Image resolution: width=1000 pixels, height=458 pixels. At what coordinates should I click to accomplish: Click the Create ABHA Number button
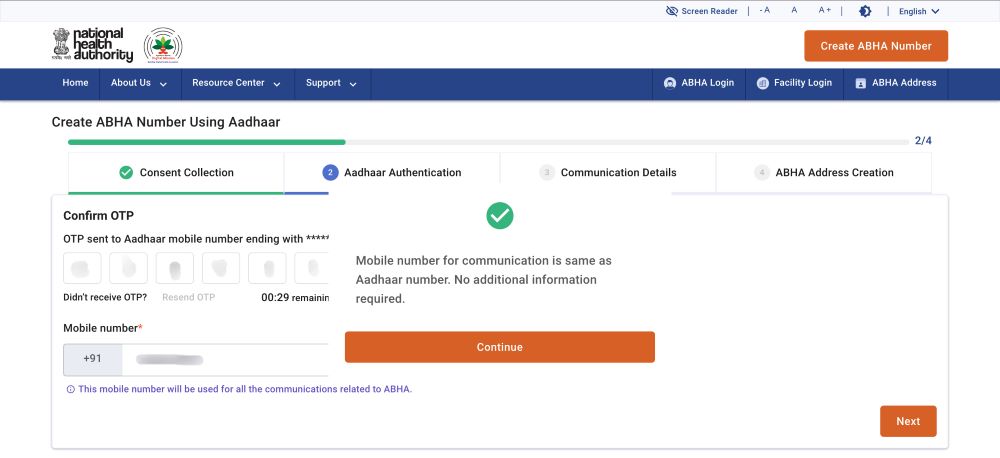pos(876,46)
